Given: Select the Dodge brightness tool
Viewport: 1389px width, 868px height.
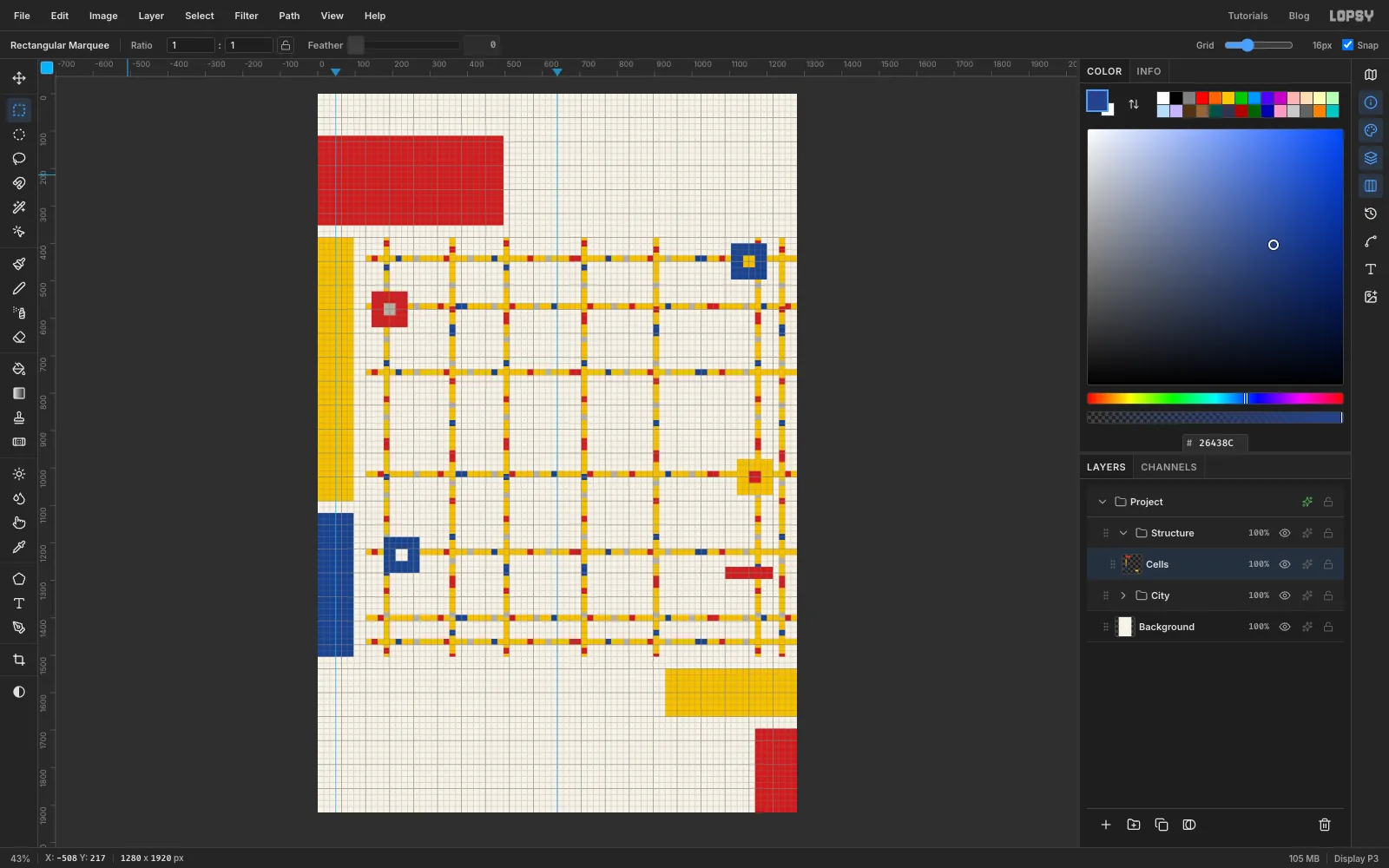Looking at the screenshot, I should pos(19,474).
